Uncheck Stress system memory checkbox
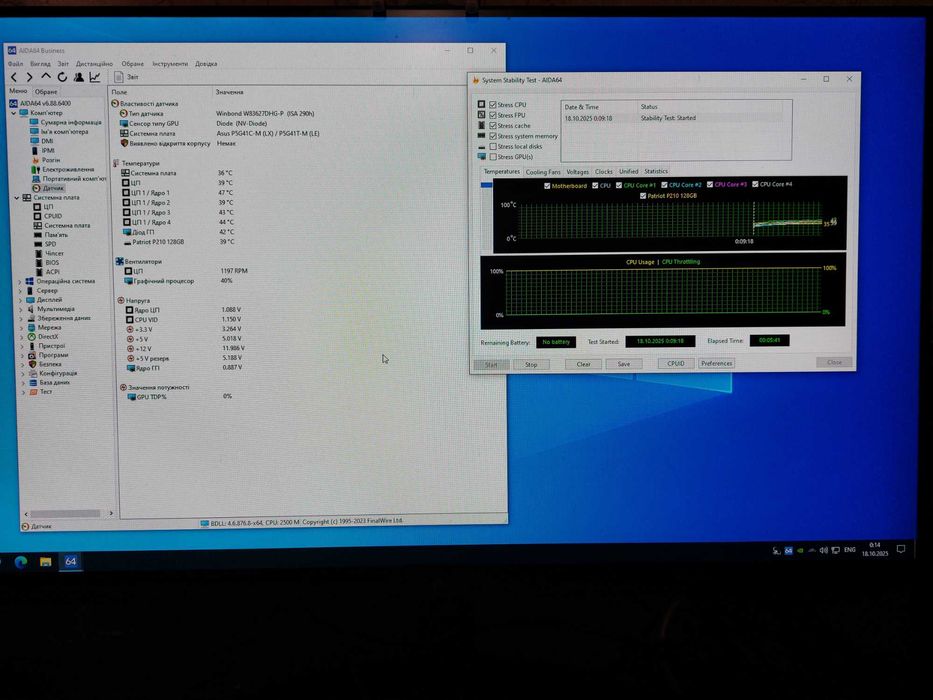This screenshot has width=933, height=700. (493, 136)
